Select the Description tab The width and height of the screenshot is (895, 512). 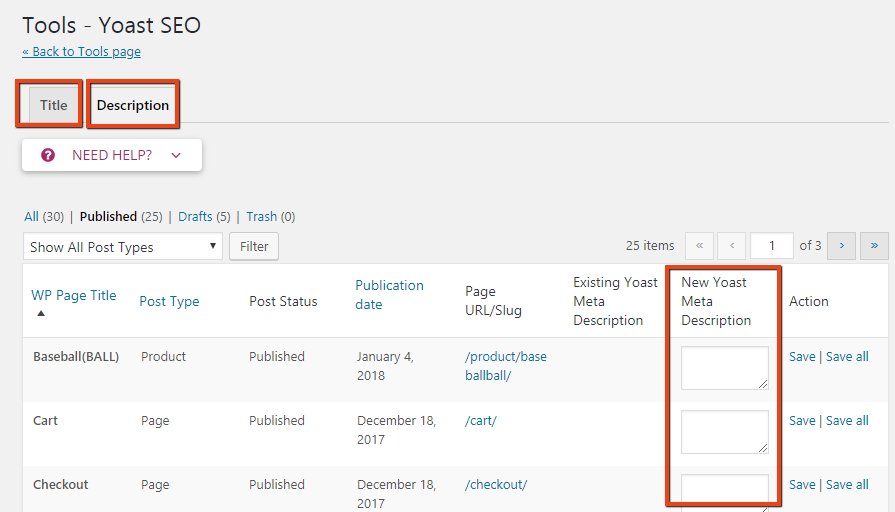click(x=132, y=105)
